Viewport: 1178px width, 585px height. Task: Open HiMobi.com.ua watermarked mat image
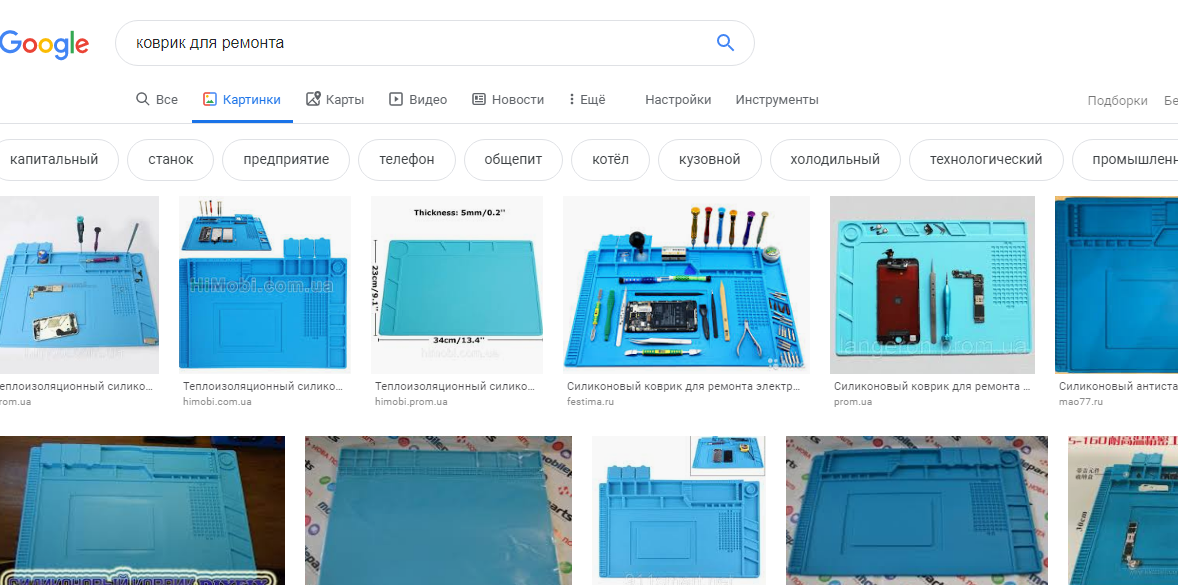265,285
